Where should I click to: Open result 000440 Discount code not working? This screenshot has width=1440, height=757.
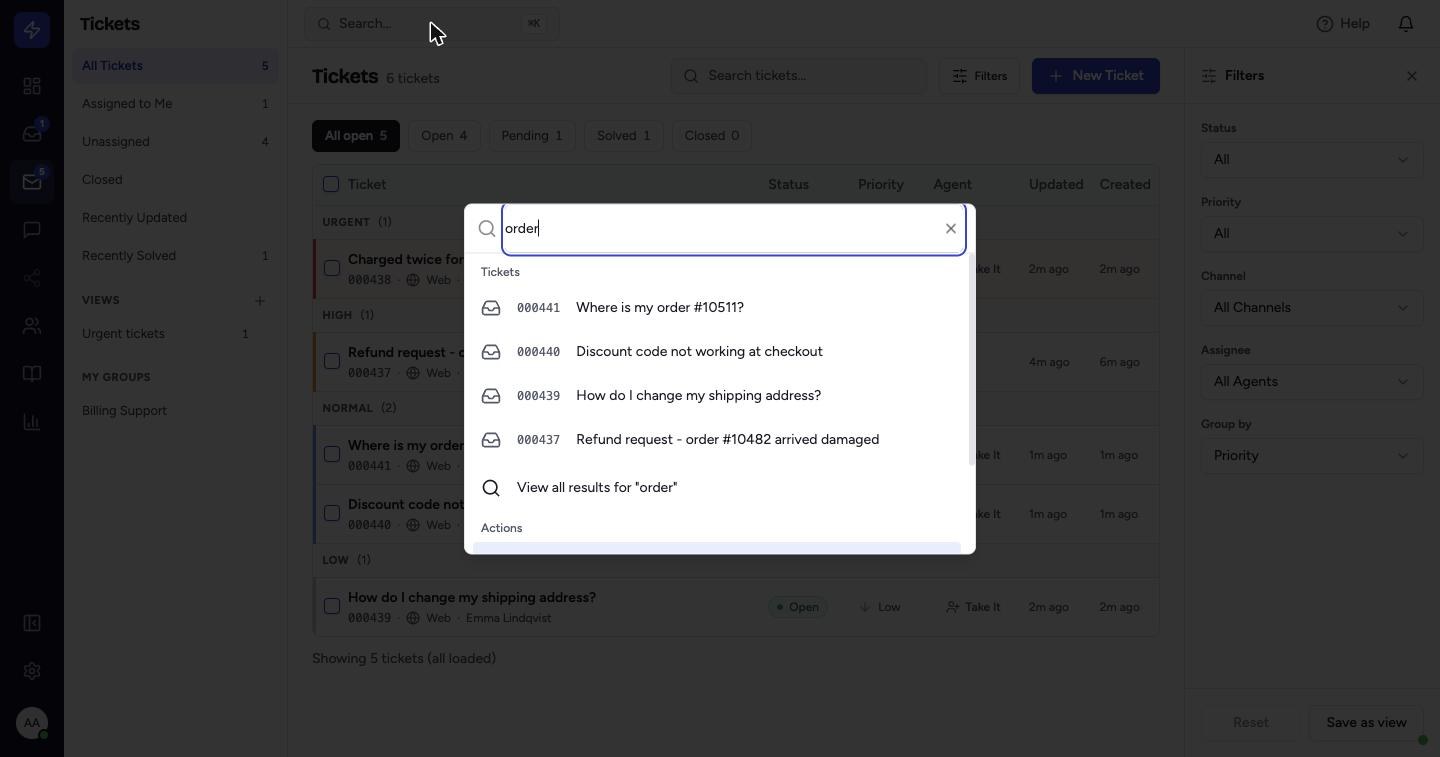[717, 352]
